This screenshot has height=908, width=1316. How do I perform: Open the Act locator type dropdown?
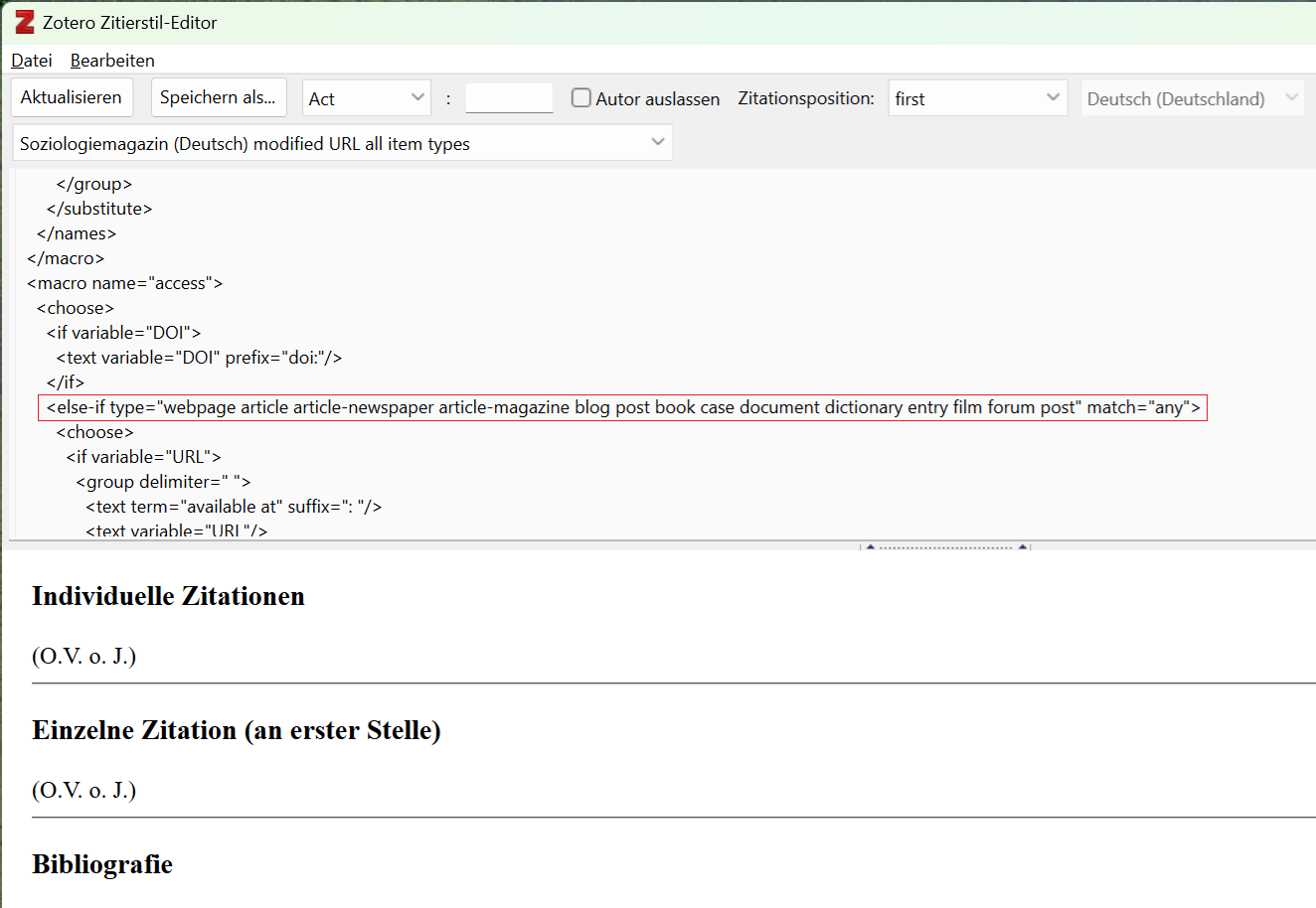[367, 98]
